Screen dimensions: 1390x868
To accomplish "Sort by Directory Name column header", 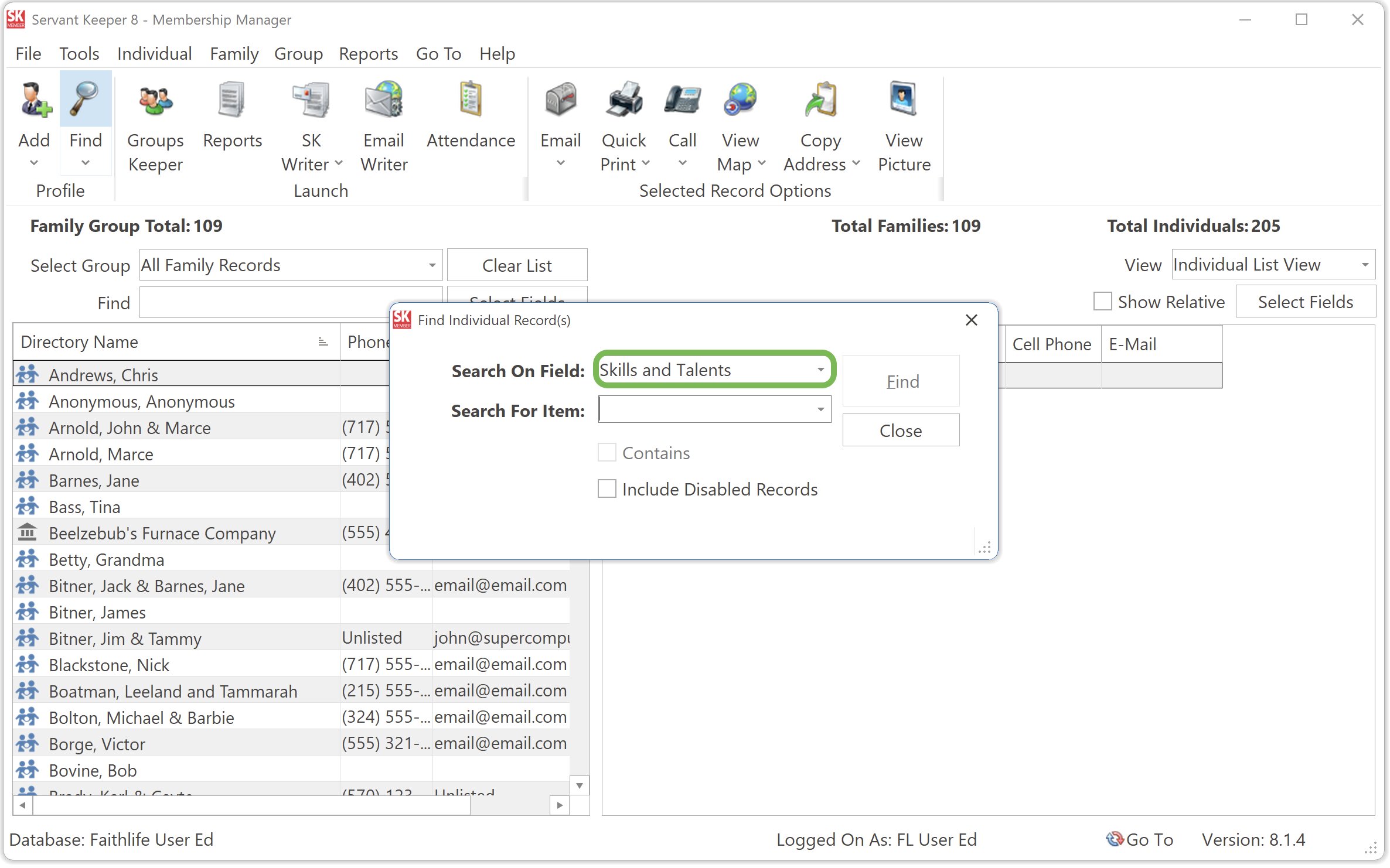I will point(176,342).
